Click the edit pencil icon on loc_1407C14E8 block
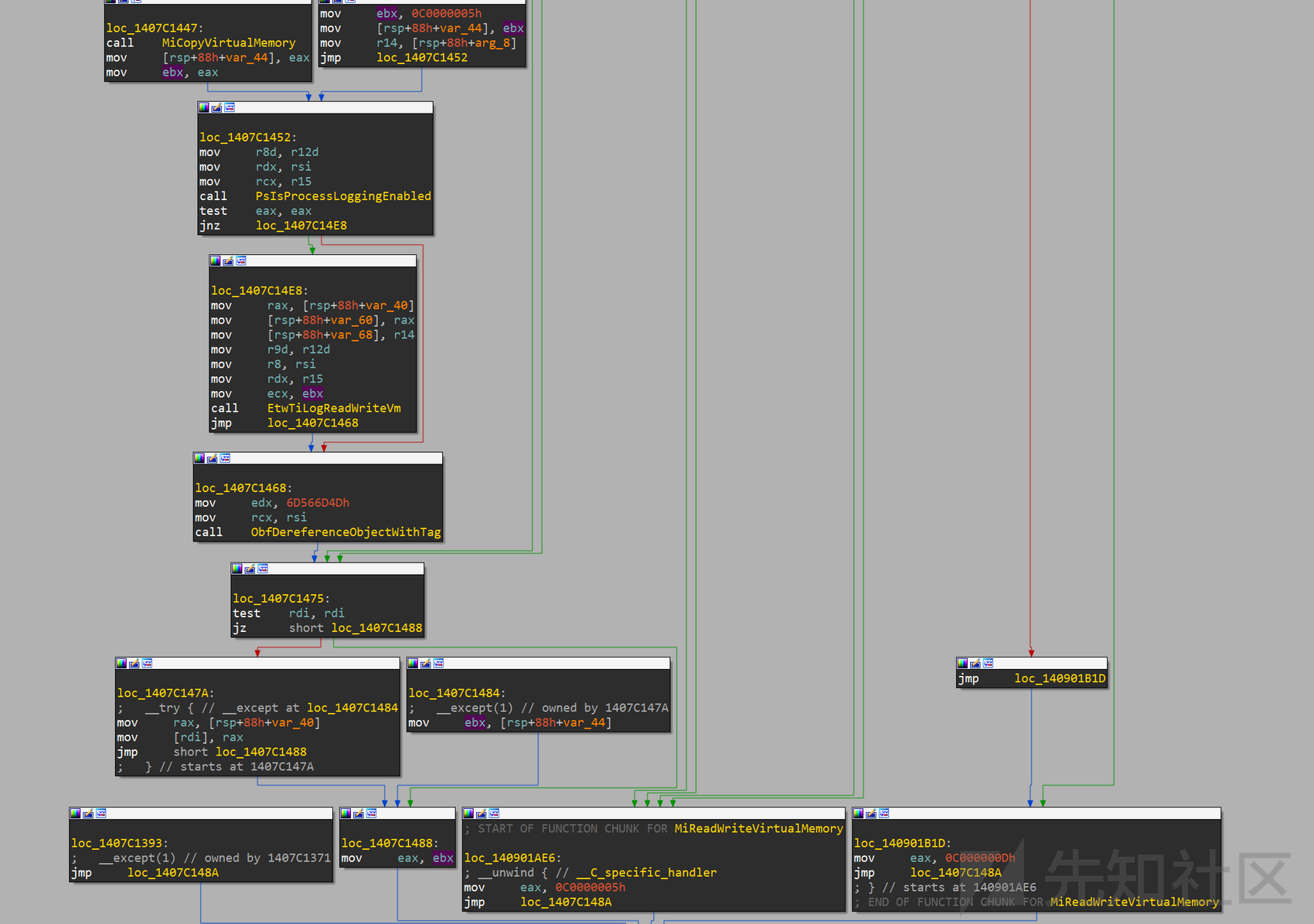Viewport: 1314px width, 924px height. pyautogui.click(x=228, y=261)
